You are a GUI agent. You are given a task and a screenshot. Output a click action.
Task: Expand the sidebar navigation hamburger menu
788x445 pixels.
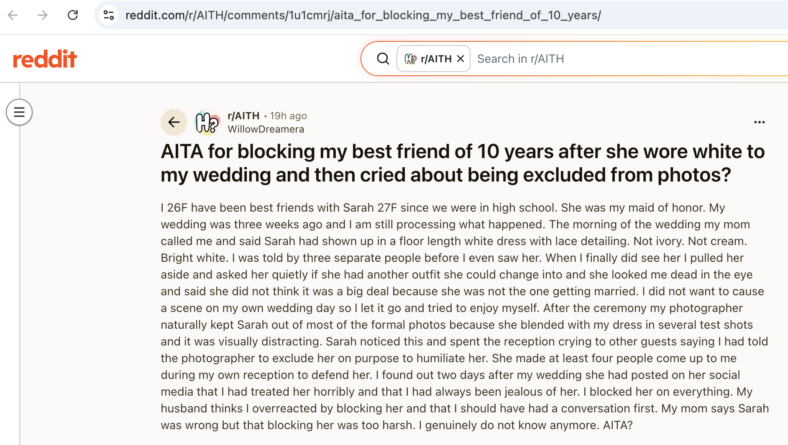[x=19, y=112]
